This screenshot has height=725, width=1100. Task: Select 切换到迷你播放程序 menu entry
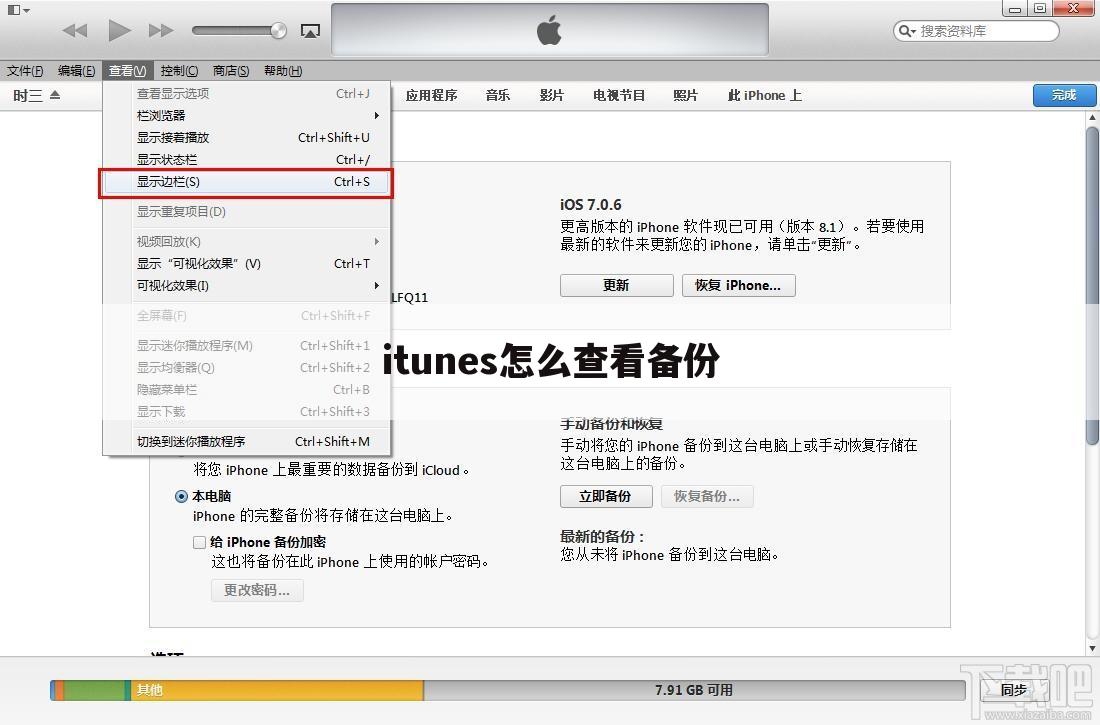pos(247,441)
